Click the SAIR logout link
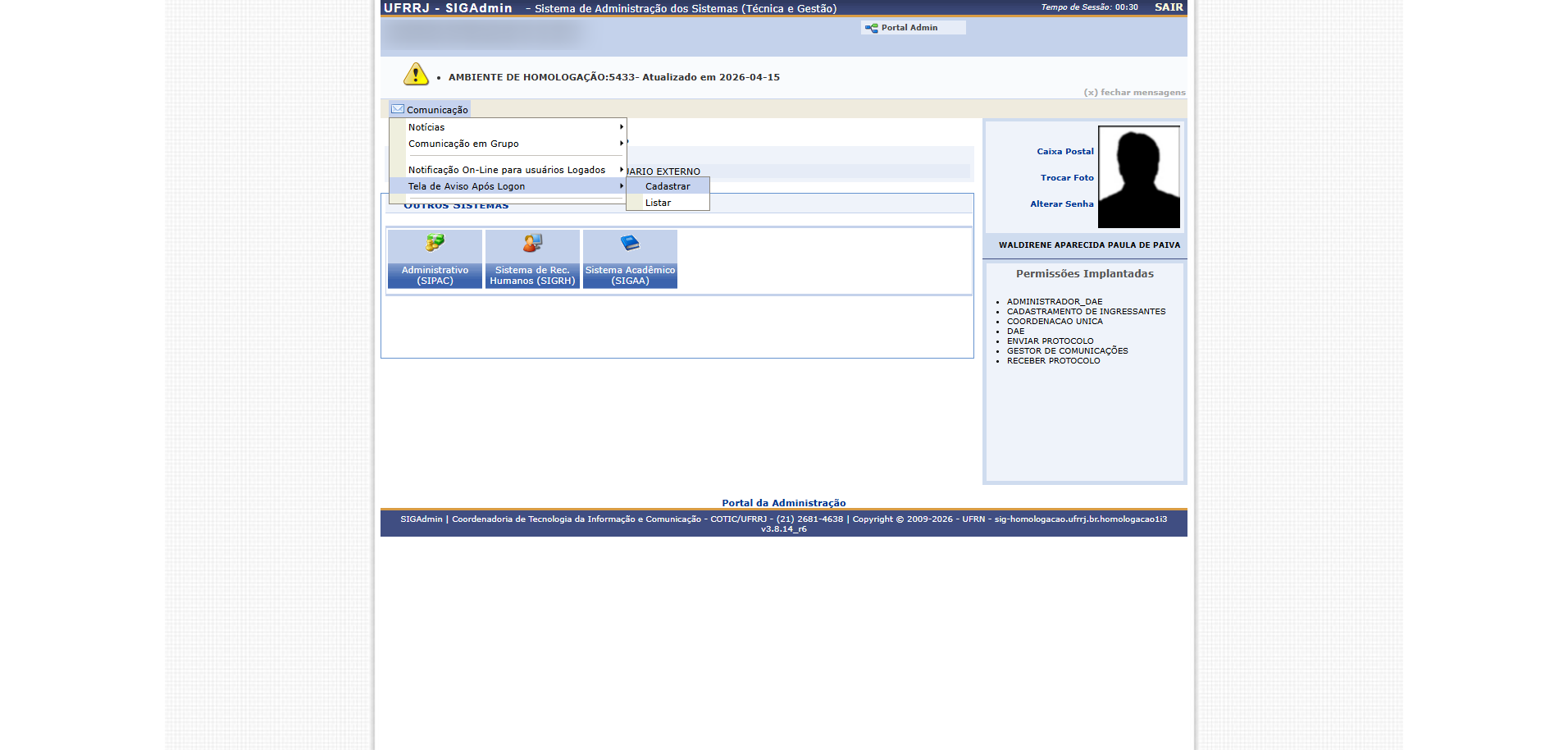The width and height of the screenshot is (1568, 750). tap(1169, 7)
